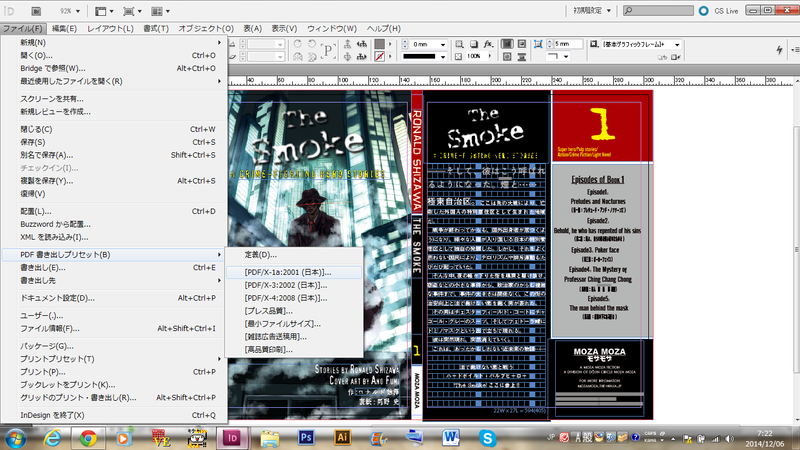Open the fx effects icon

click(488, 44)
